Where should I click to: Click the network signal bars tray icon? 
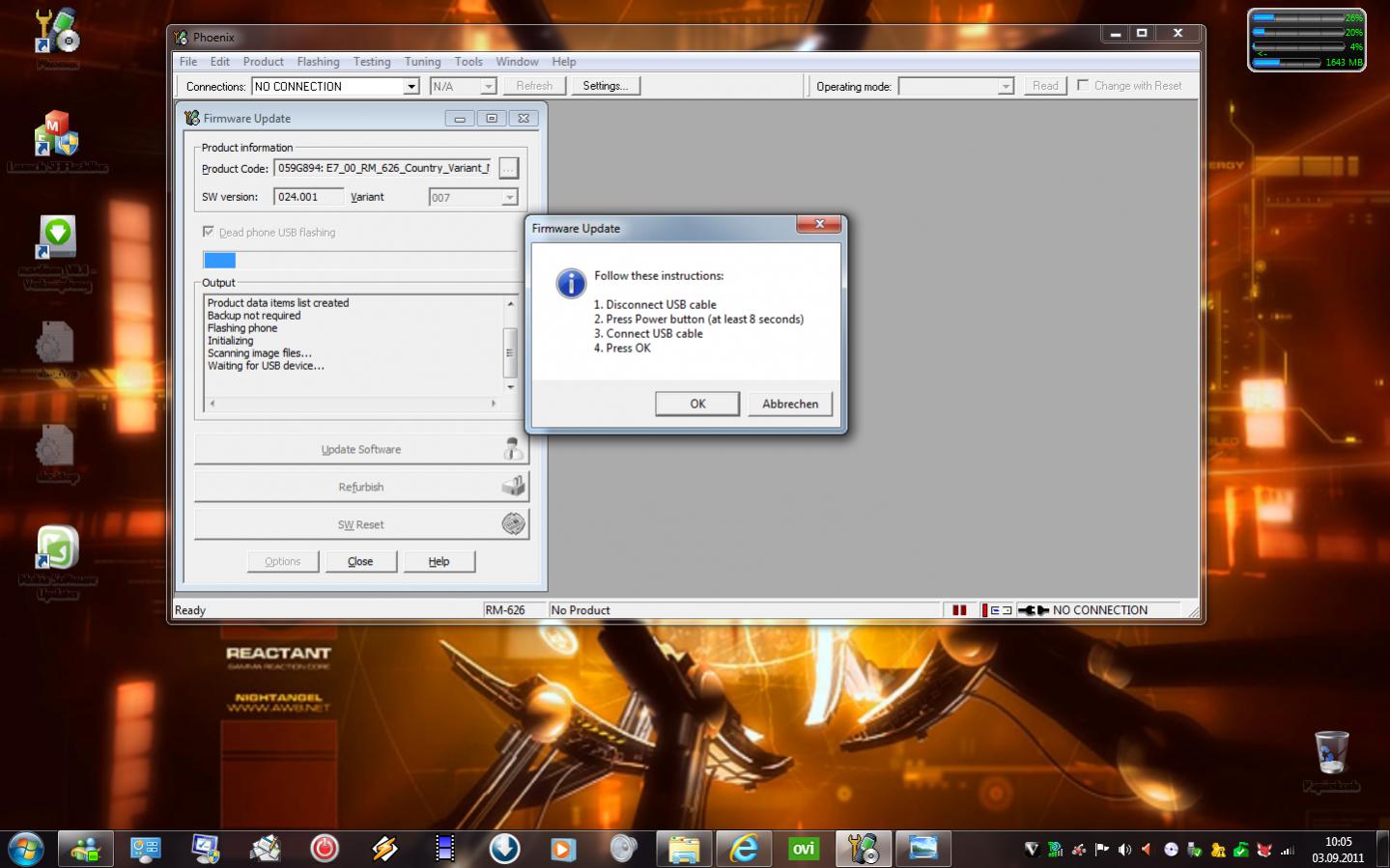(x=1287, y=850)
